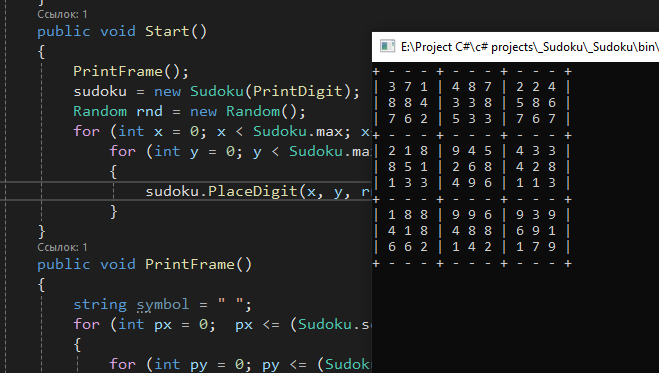Click the last digit row in console grid
659x373 pixels.
(472, 247)
